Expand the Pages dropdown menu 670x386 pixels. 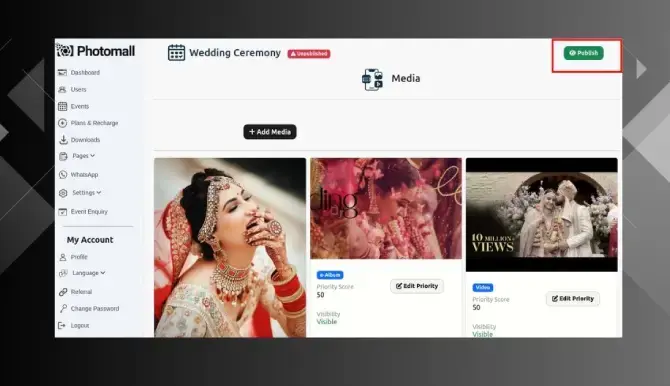coord(84,156)
